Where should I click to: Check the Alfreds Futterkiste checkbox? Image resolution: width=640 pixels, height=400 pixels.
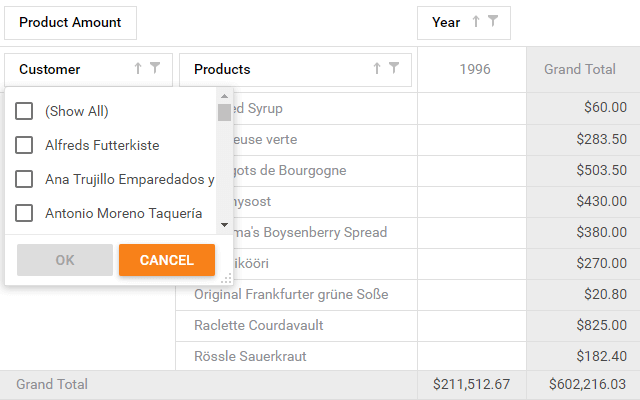pyautogui.click(x=24, y=145)
